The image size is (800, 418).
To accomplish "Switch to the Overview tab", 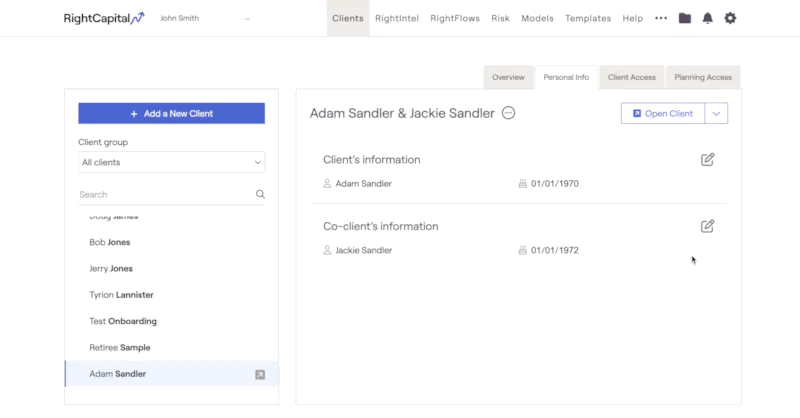I will [508, 77].
